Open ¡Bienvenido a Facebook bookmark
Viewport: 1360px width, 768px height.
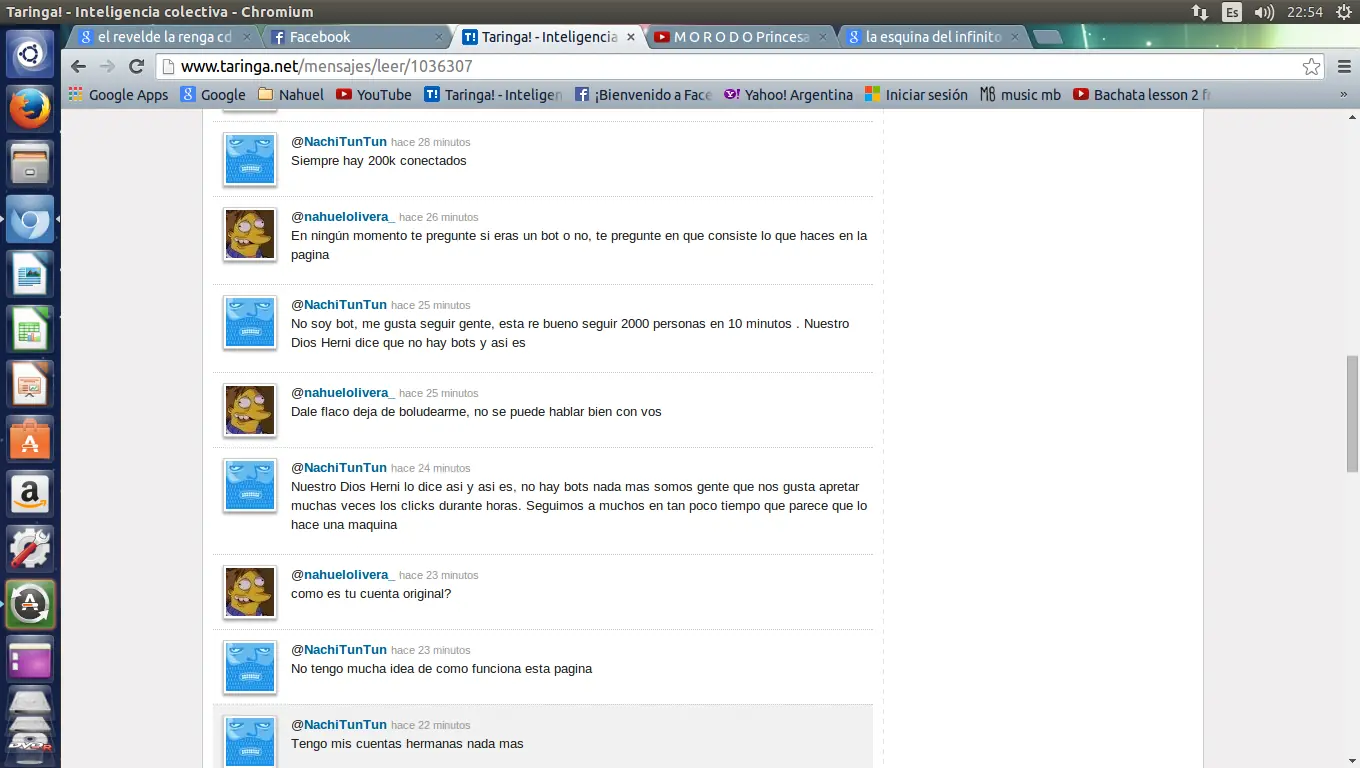[643, 95]
